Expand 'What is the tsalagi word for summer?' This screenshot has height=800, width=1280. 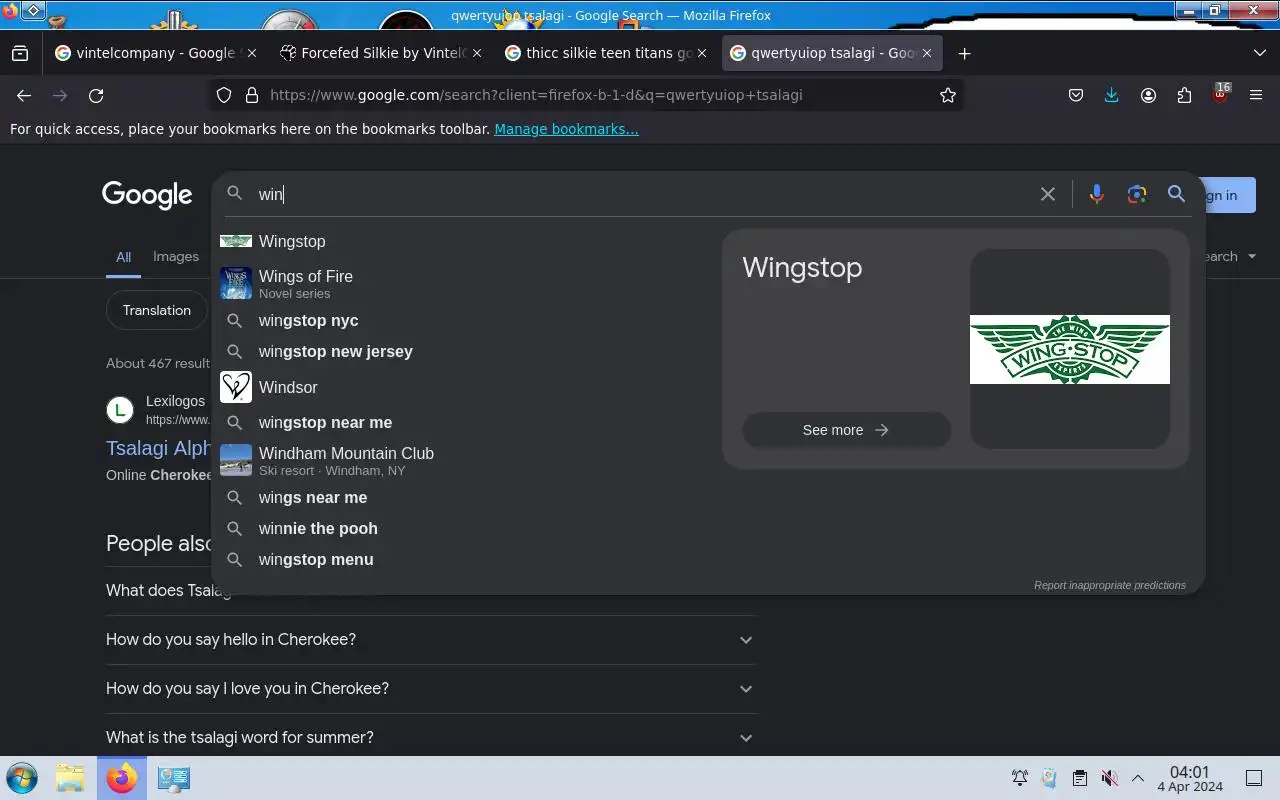point(431,738)
